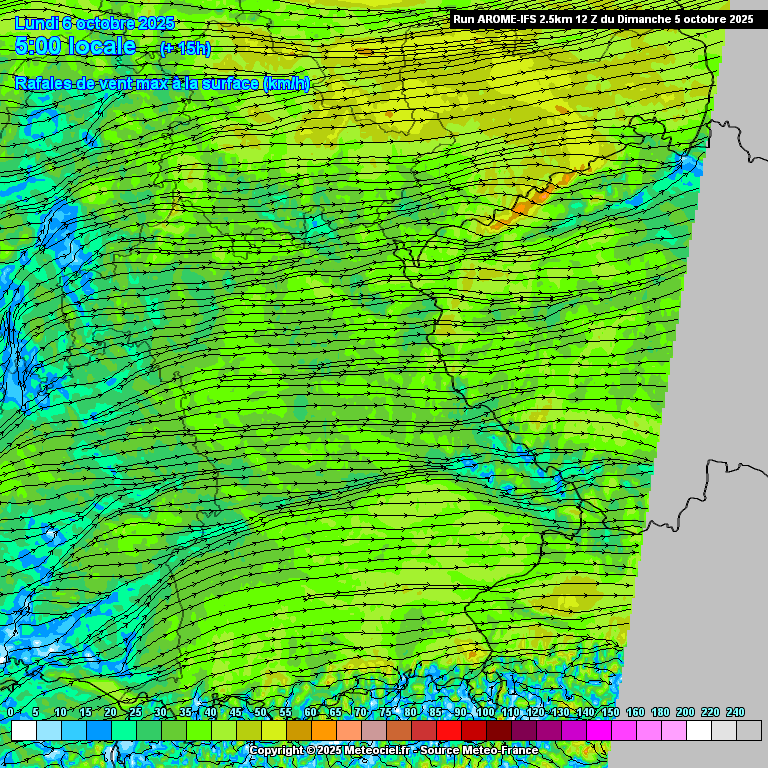Image resolution: width=768 pixels, height=768 pixels.
Task: Pick the blue legend swatch between 15 and 20
Action: coord(98,731)
